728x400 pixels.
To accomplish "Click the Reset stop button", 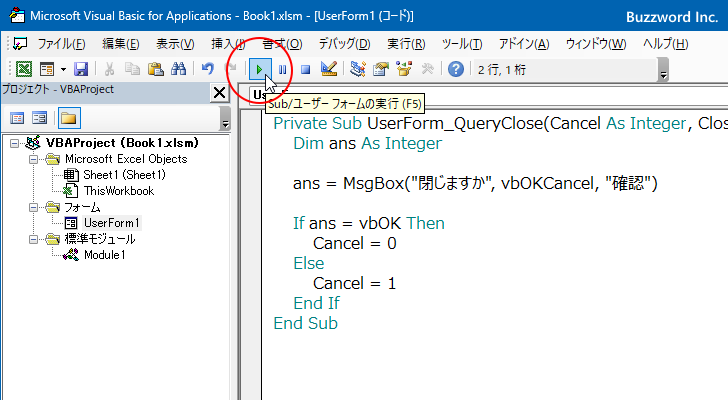I will pos(305,70).
